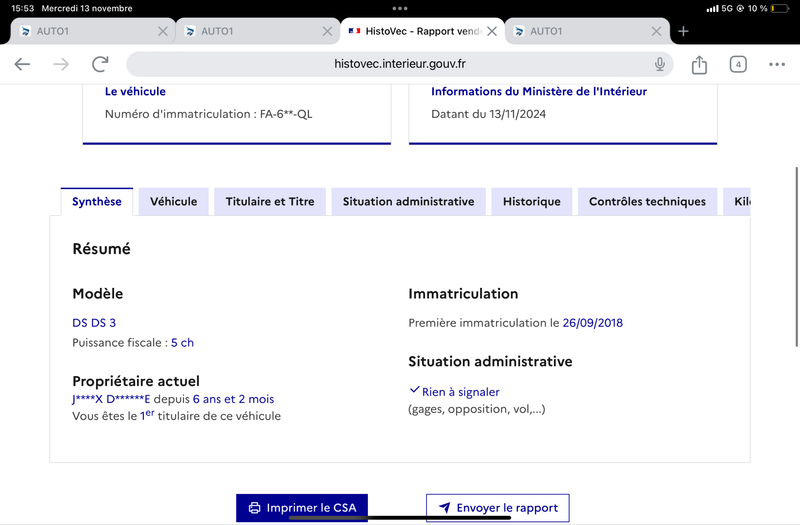Click the Résumé heading
Viewport: 800px width, 525px height.
[x=102, y=249]
